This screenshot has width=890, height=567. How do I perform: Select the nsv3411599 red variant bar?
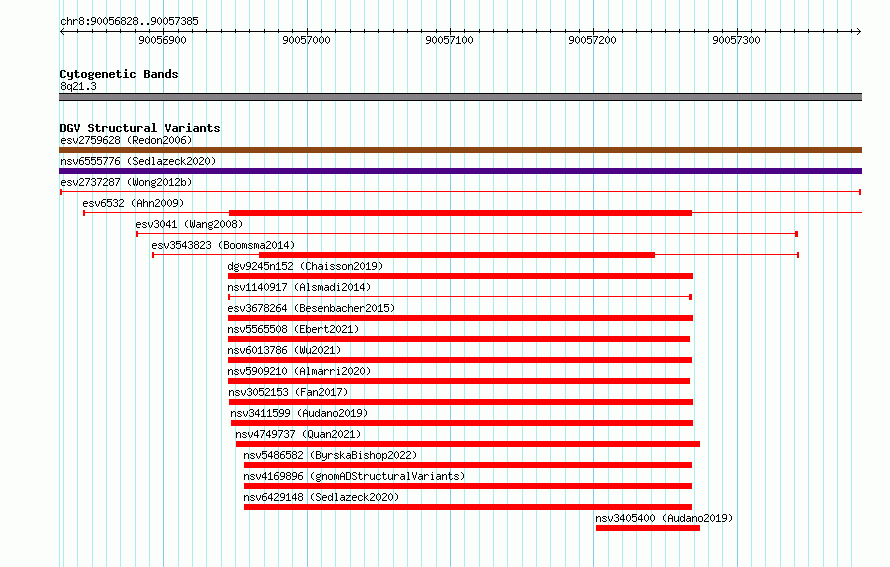click(x=462, y=423)
